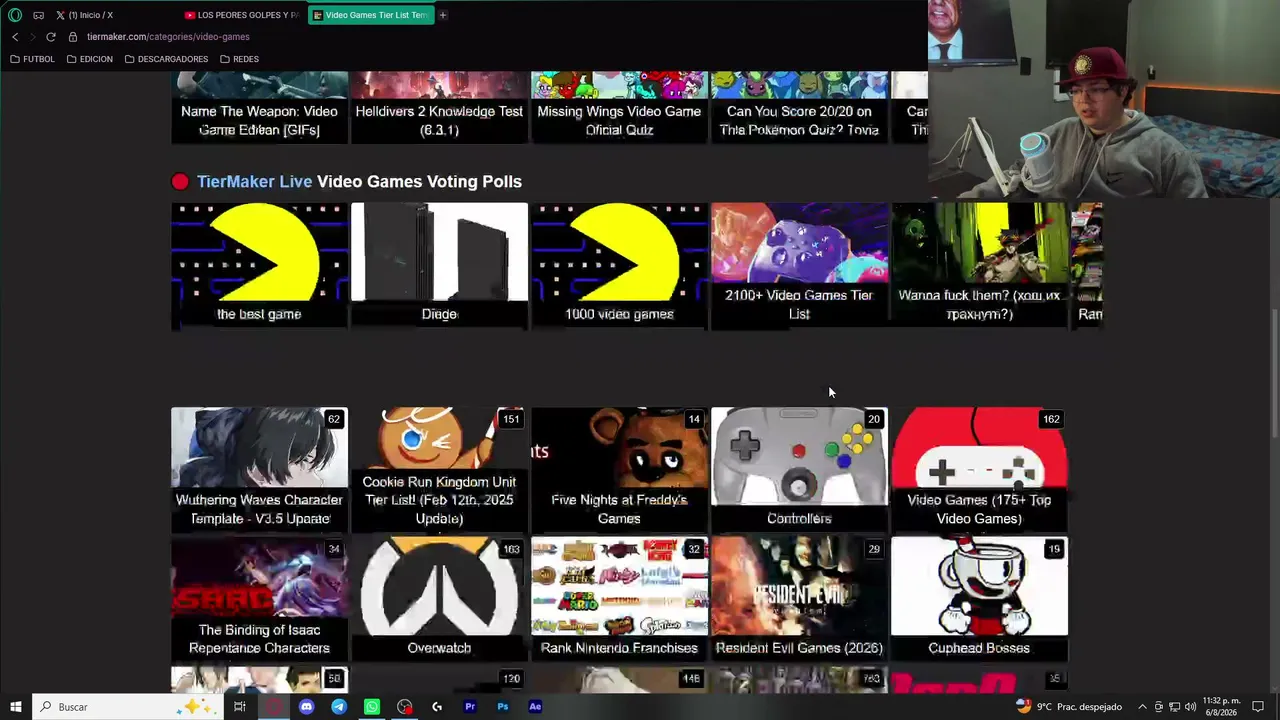Open the Cuphead Bosses tier list template
Screen dimensions: 1280x720
tap(979, 599)
